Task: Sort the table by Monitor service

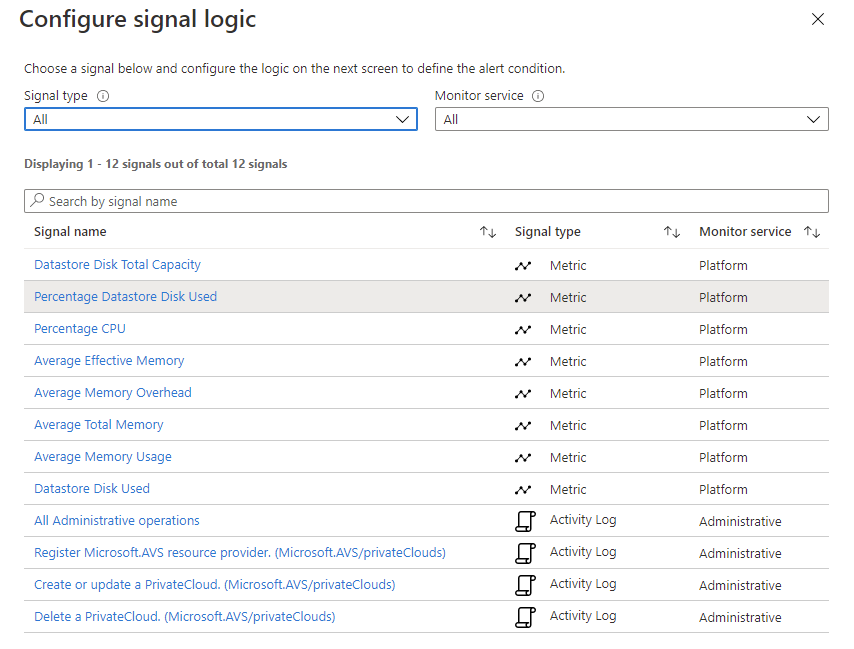Action: (x=812, y=231)
